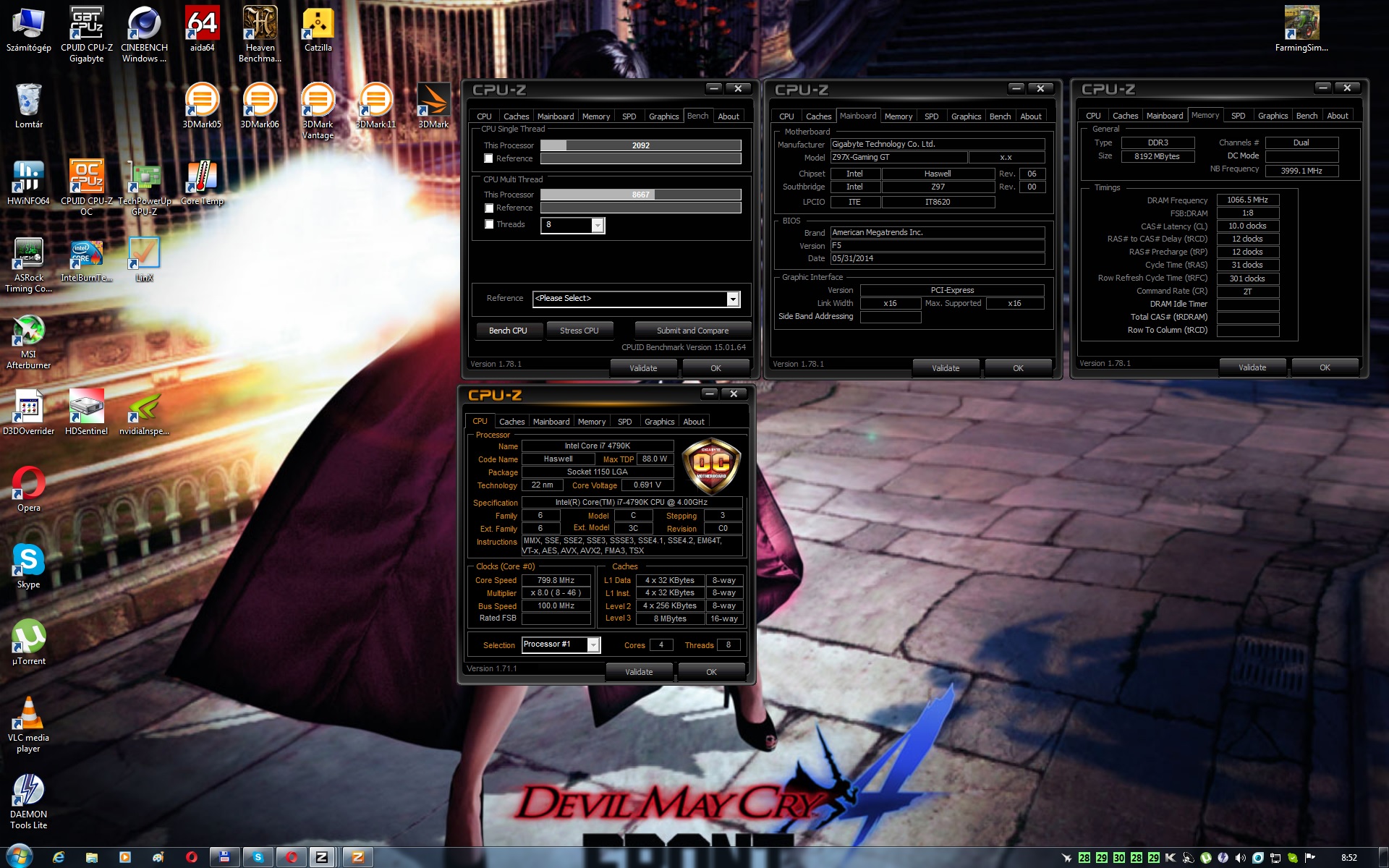
Task: Launch CINEBENCH Windows desktop icon
Action: coord(144,33)
